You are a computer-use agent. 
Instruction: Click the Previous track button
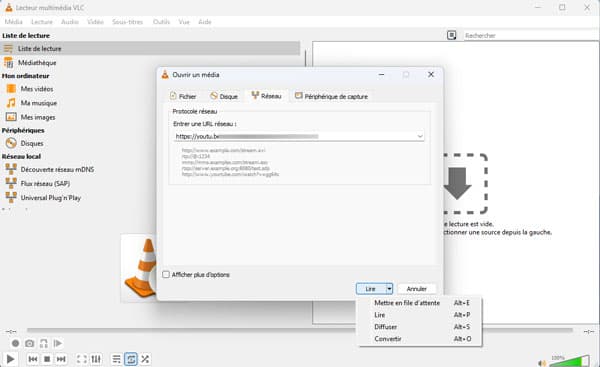click(x=33, y=359)
